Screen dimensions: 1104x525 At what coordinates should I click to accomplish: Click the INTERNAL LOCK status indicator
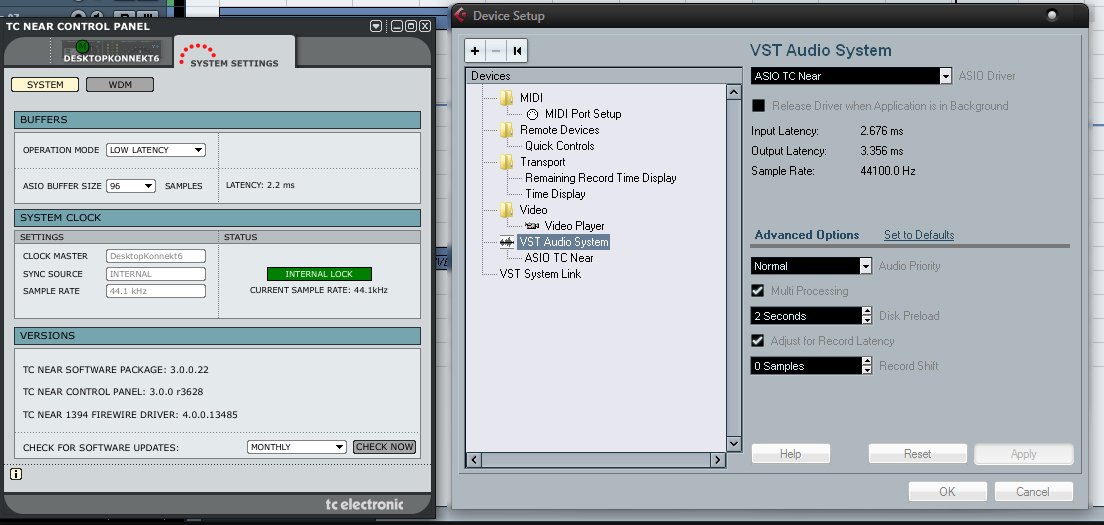coord(319,274)
